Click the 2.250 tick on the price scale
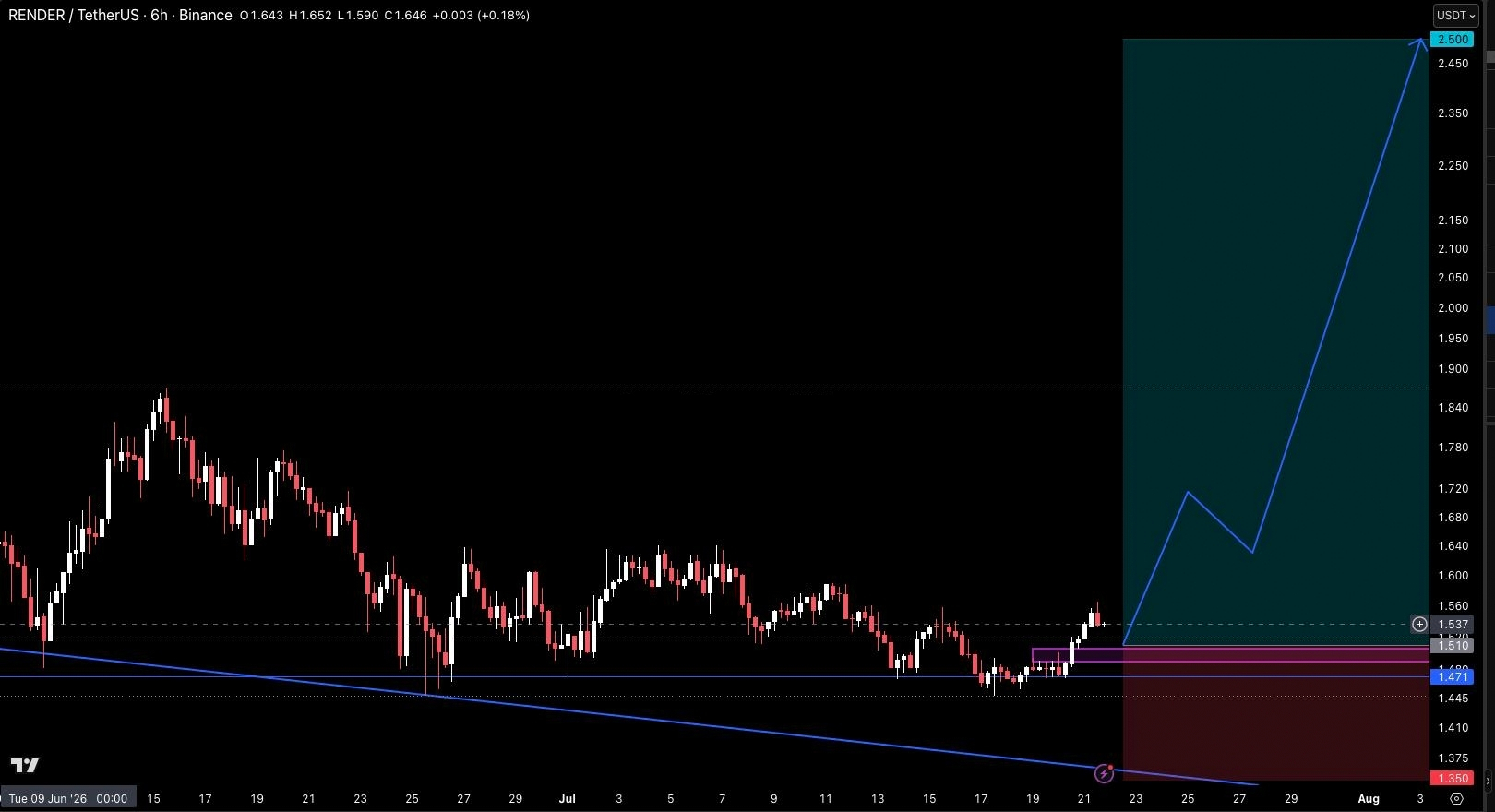Screen dimensions: 1495x812 coord(1453,166)
